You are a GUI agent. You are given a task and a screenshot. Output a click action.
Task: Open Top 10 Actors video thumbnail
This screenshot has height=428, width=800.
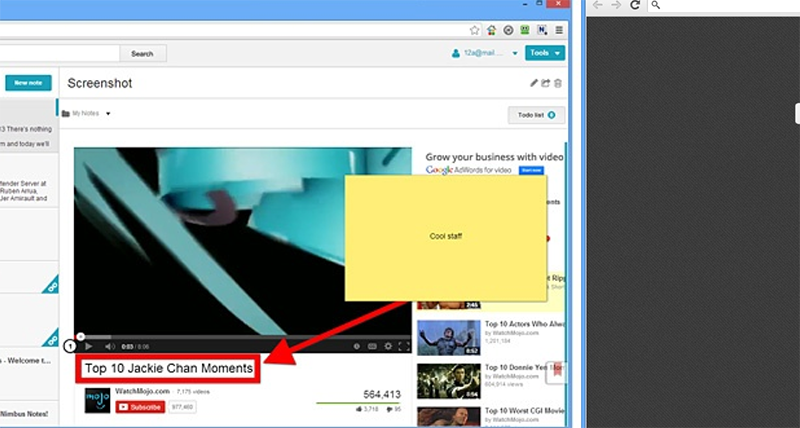click(449, 338)
